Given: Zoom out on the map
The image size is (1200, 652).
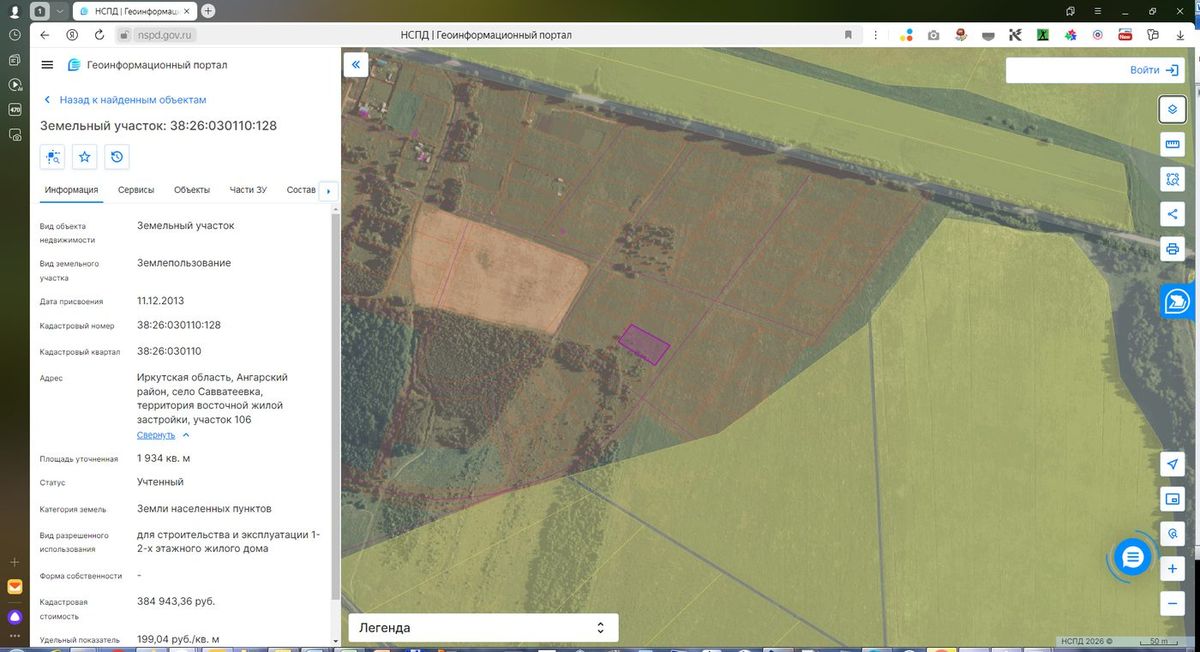Looking at the screenshot, I should 1172,604.
